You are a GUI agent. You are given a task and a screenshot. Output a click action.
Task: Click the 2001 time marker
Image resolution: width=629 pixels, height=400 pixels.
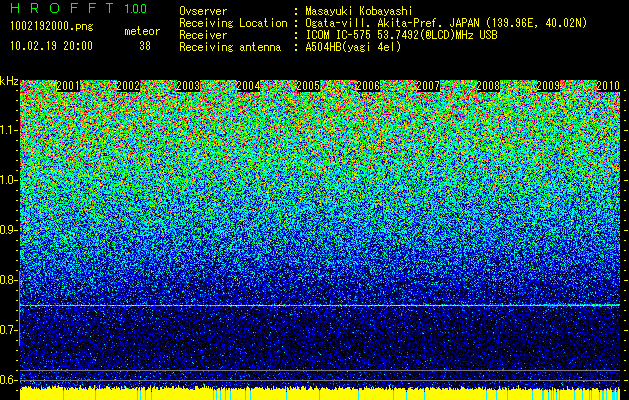pyautogui.click(x=68, y=86)
